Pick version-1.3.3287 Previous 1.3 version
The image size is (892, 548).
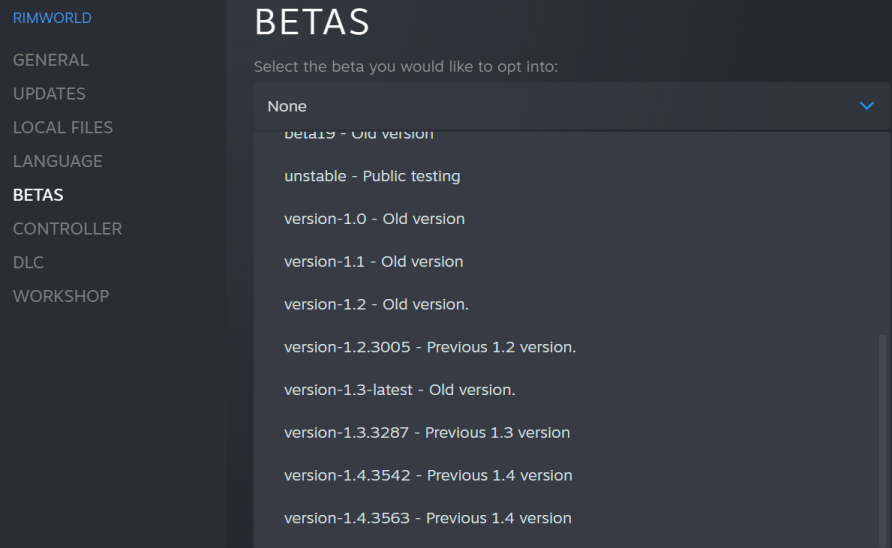(427, 433)
